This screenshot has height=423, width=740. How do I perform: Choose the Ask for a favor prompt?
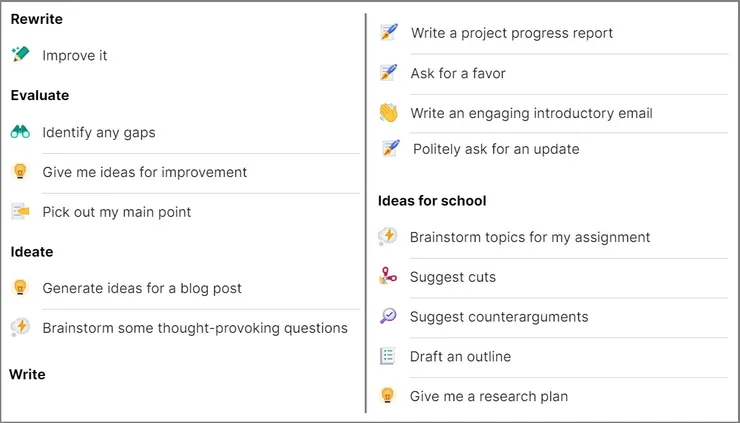pos(458,73)
